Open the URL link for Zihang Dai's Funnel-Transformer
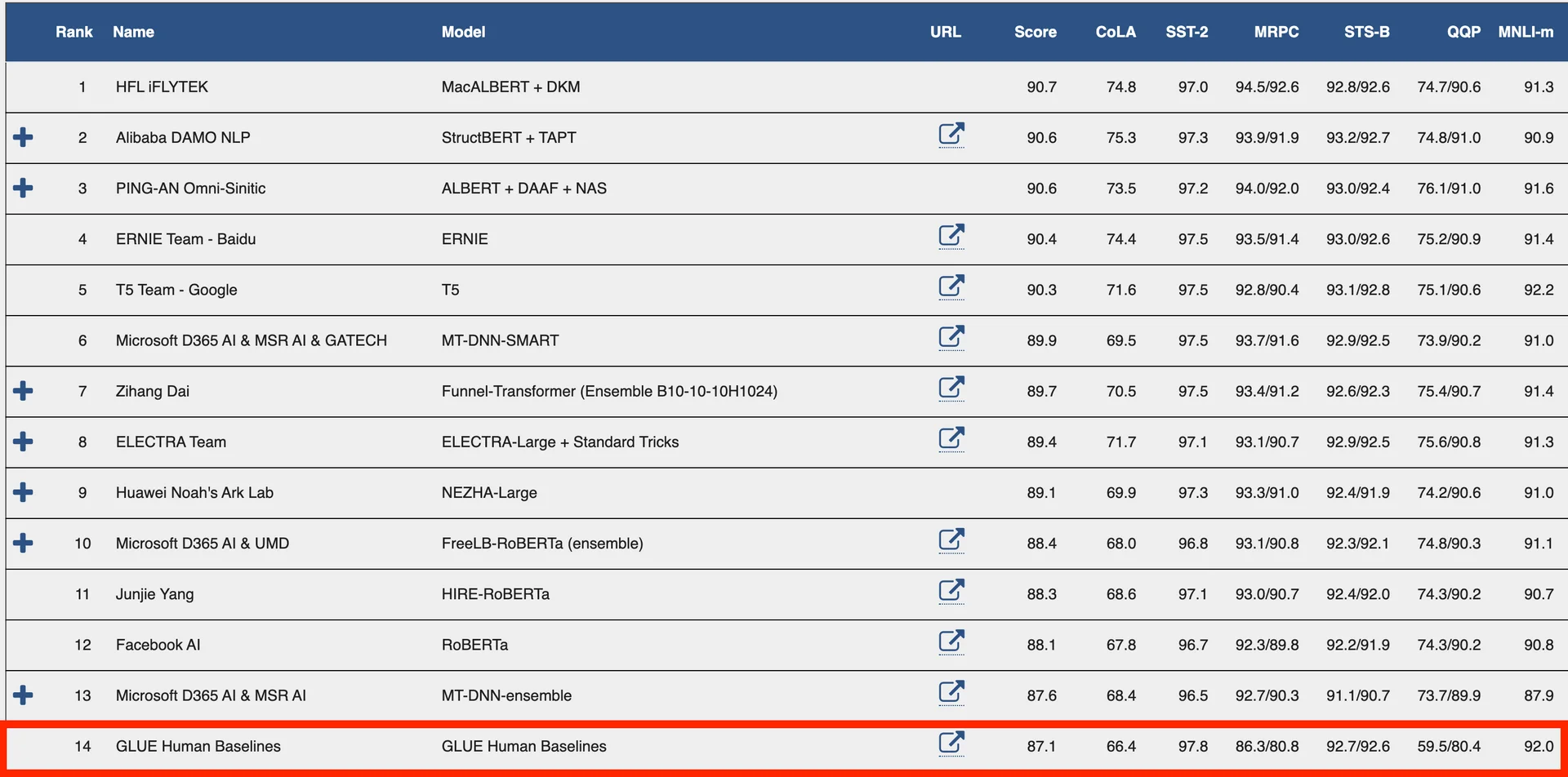This screenshot has width=1568, height=777. coord(951,388)
